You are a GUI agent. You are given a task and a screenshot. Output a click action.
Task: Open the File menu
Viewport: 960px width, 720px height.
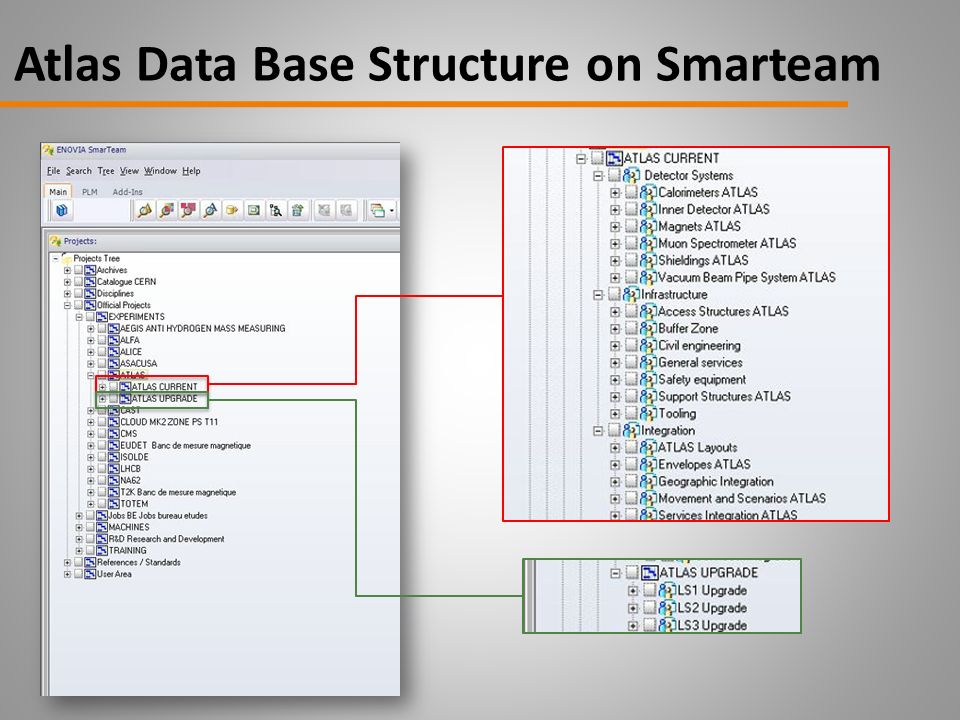pos(53,171)
